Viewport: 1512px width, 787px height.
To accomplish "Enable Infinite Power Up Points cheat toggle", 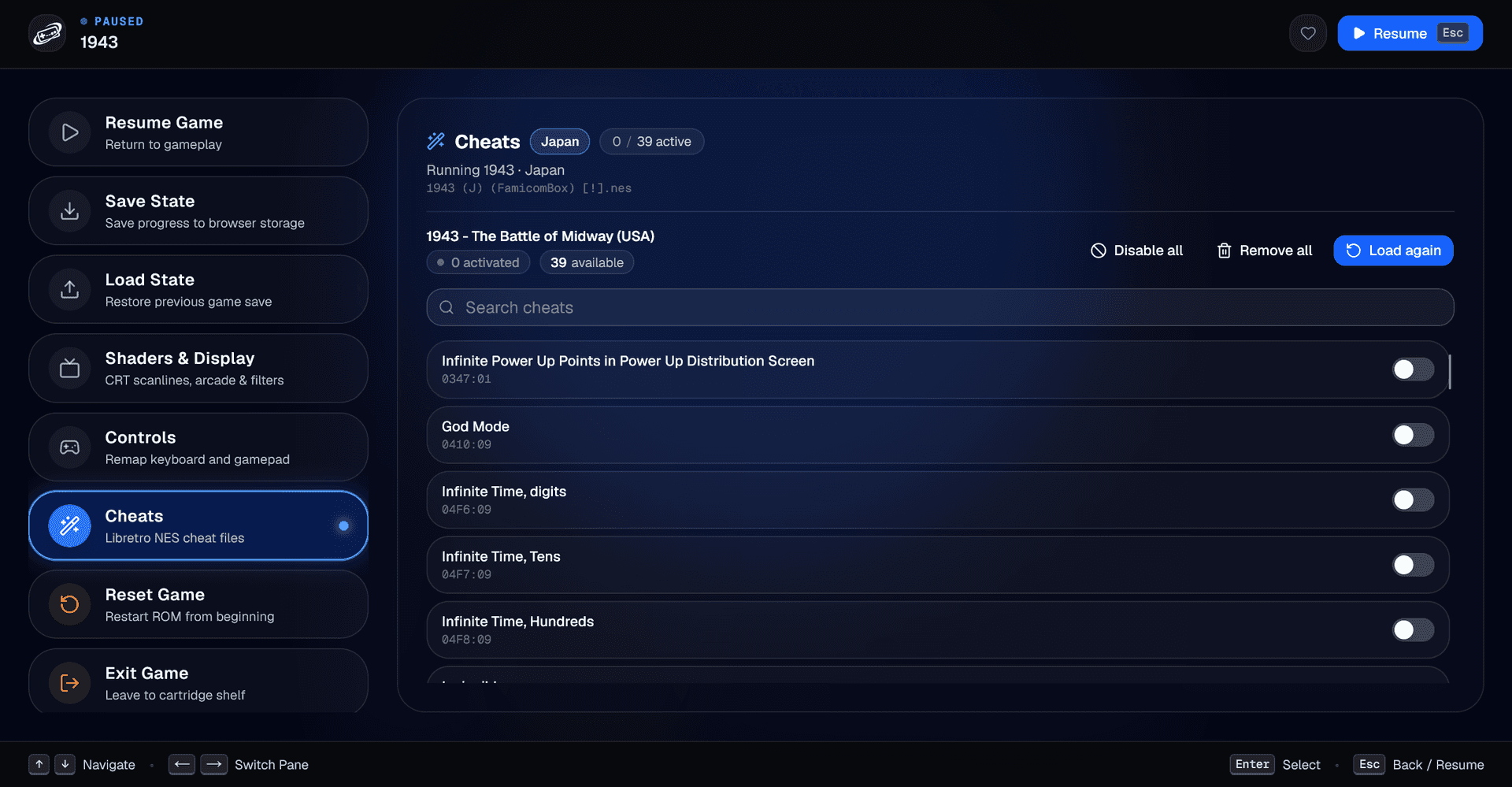I will (1413, 369).
